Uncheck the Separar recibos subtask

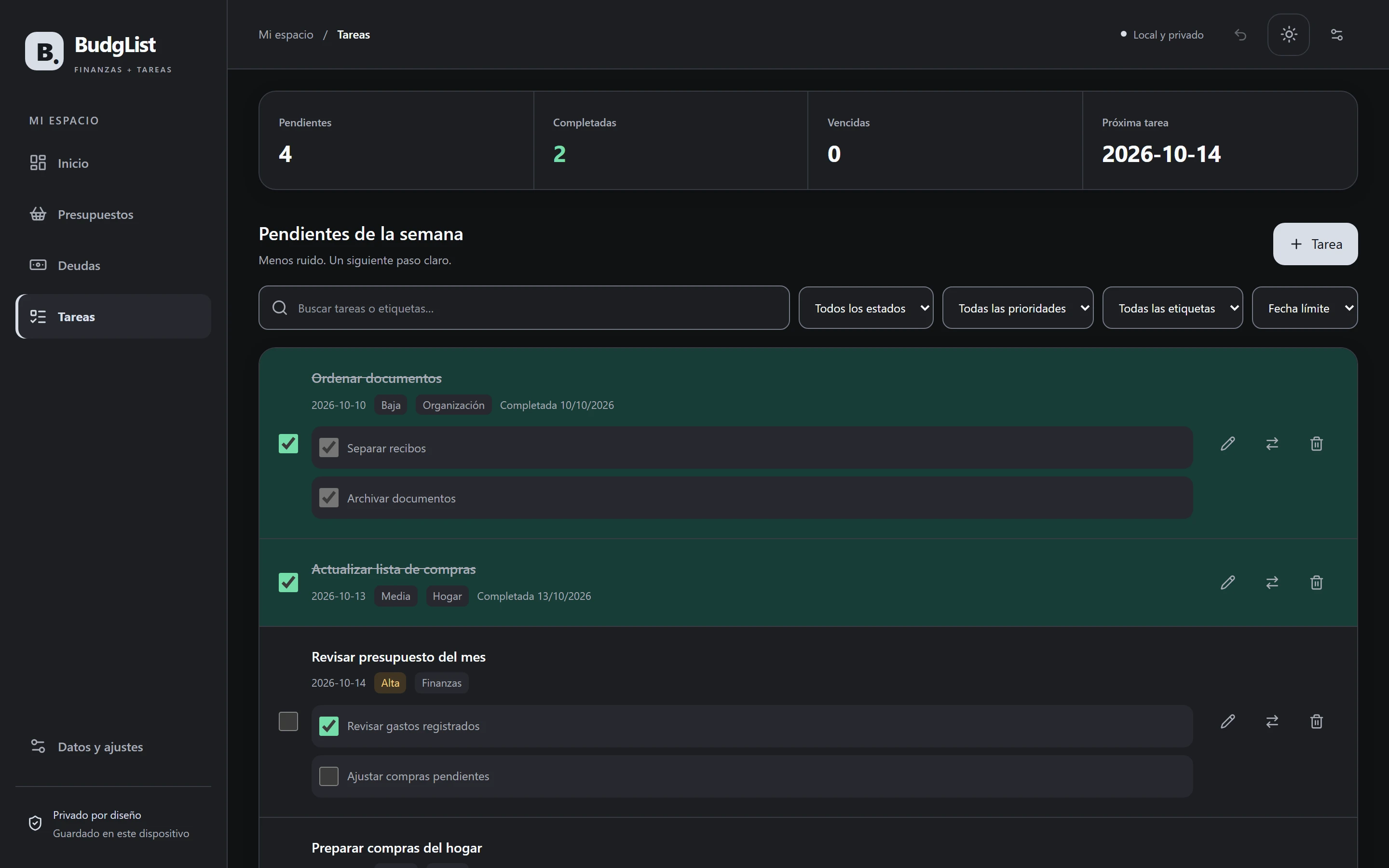329,448
